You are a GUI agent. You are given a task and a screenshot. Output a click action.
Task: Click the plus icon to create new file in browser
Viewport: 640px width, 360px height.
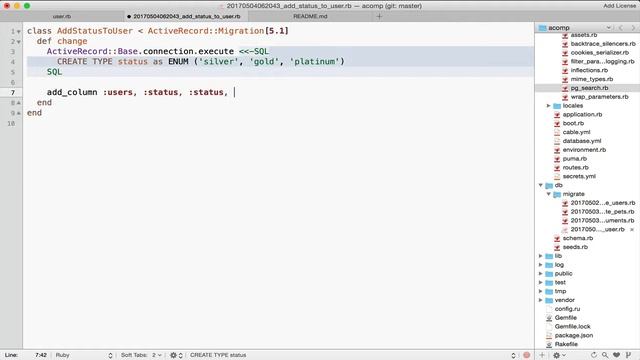coord(542,355)
